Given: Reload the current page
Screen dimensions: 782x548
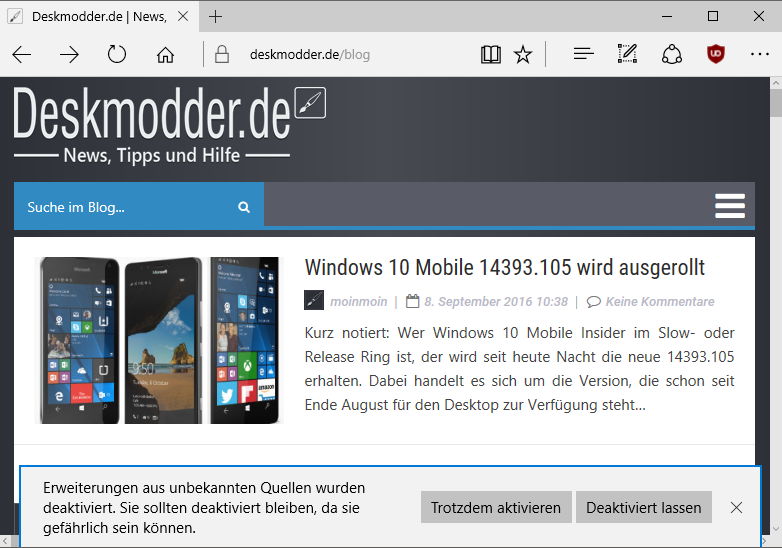Looking at the screenshot, I should [x=117, y=54].
